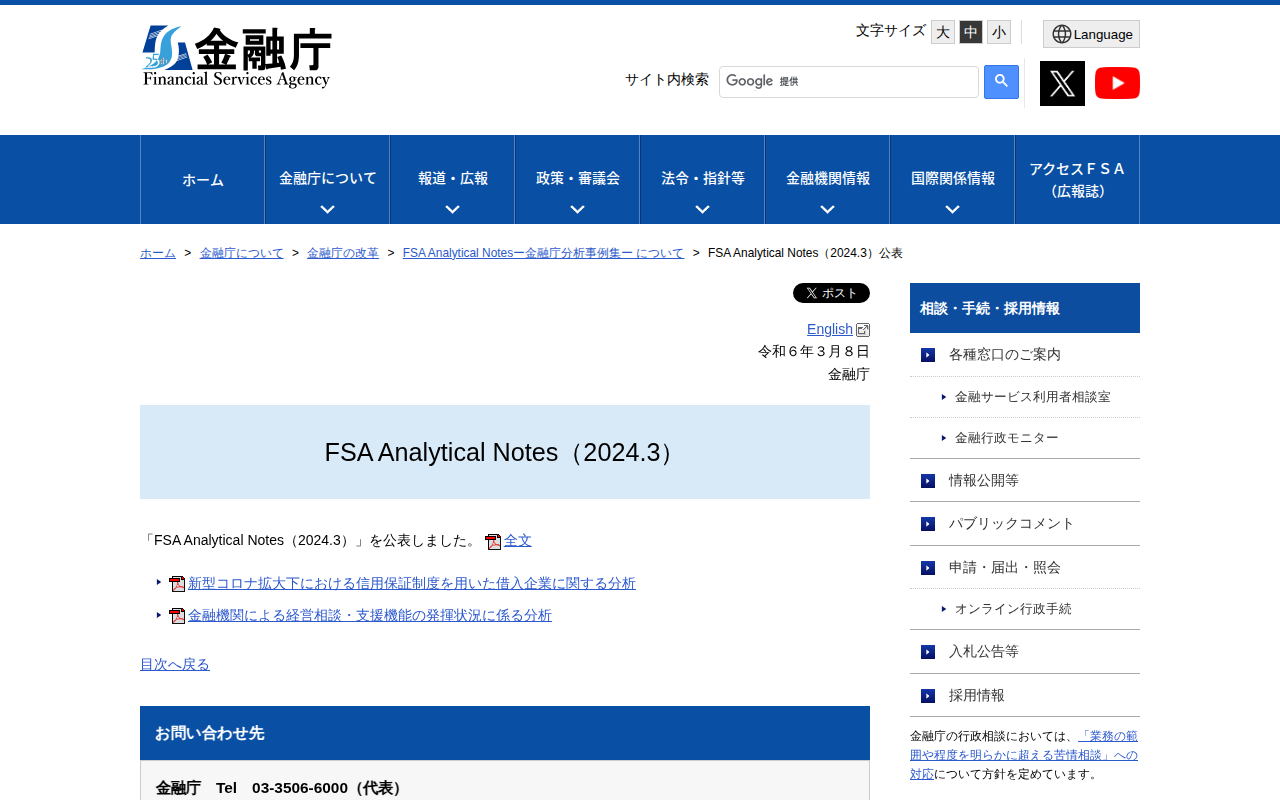Open 各種窓口のご案内 sidebar item
The width and height of the screenshot is (1280, 800).
pos(1025,355)
